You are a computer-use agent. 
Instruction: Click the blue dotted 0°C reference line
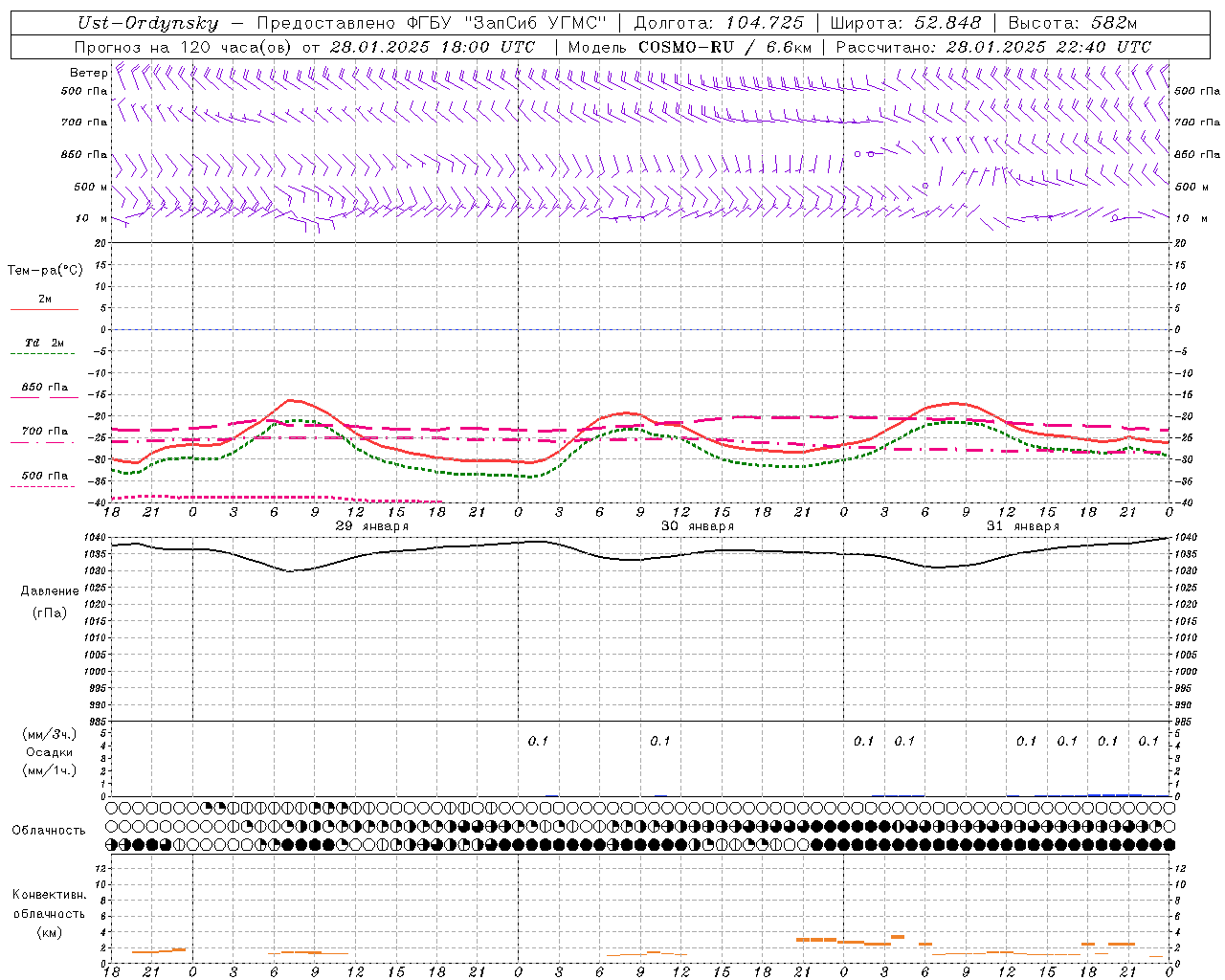(641, 329)
